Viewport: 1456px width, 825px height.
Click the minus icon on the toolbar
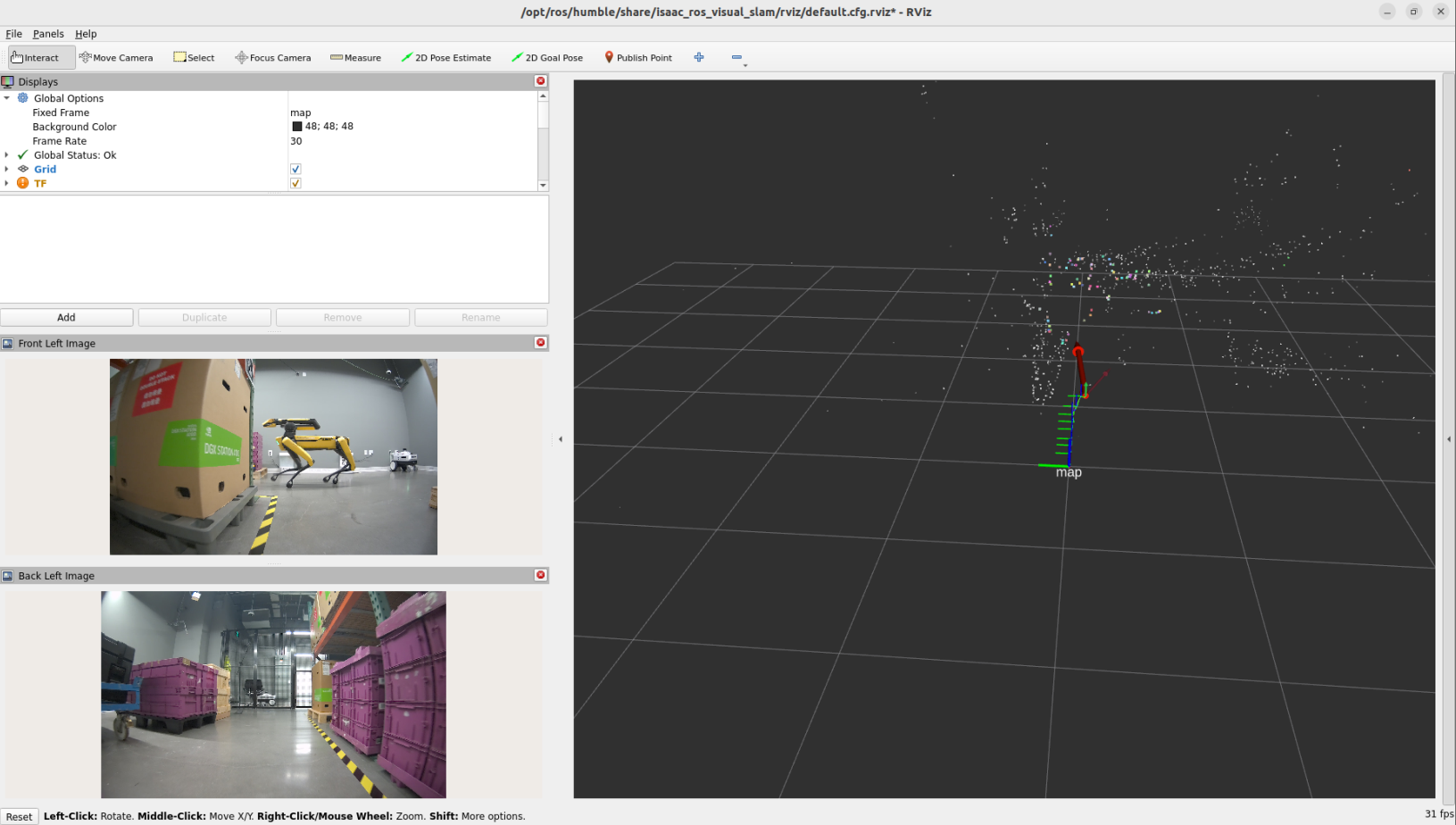[x=736, y=57]
